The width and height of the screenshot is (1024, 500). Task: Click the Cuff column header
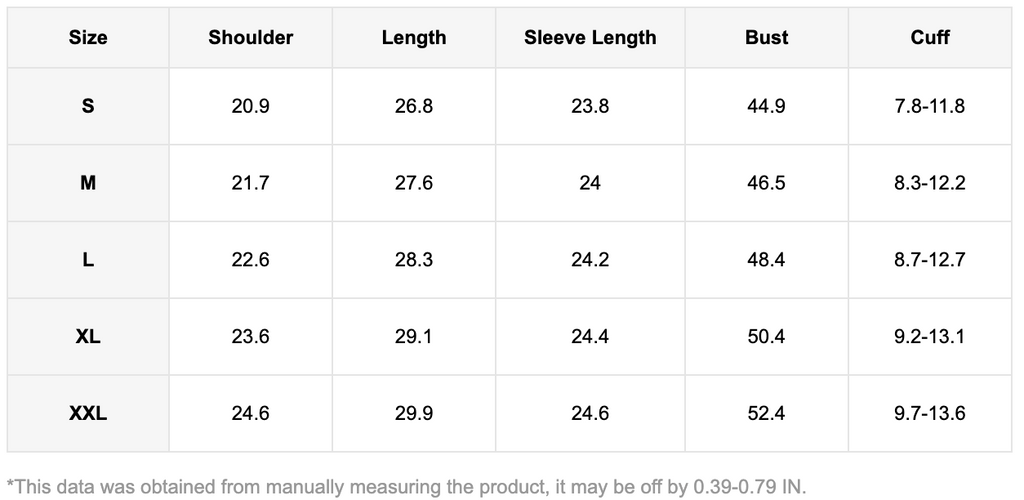click(930, 38)
